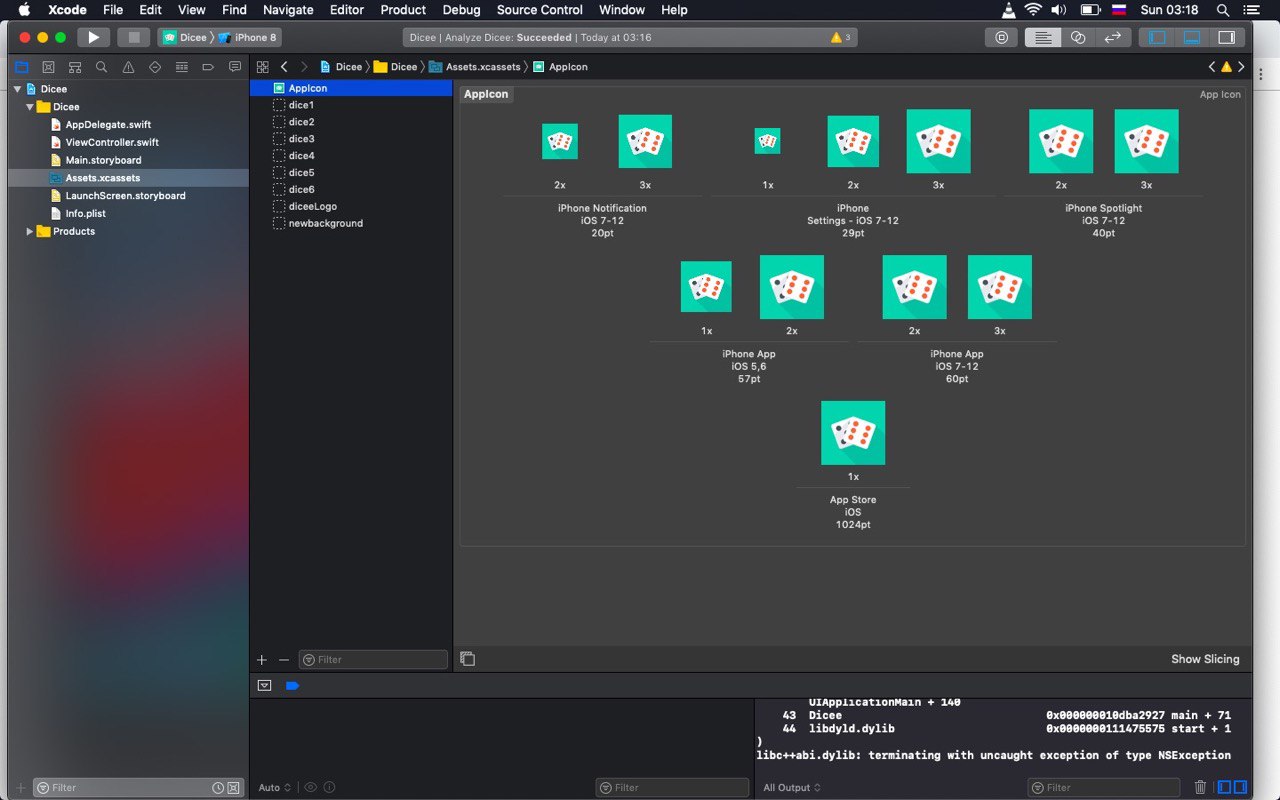Image resolution: width=1280 pixels, height=800 pixels.
Task: Choose the iPhone 8 run destination
Action: pyautogui.click(x=248, y=37)
